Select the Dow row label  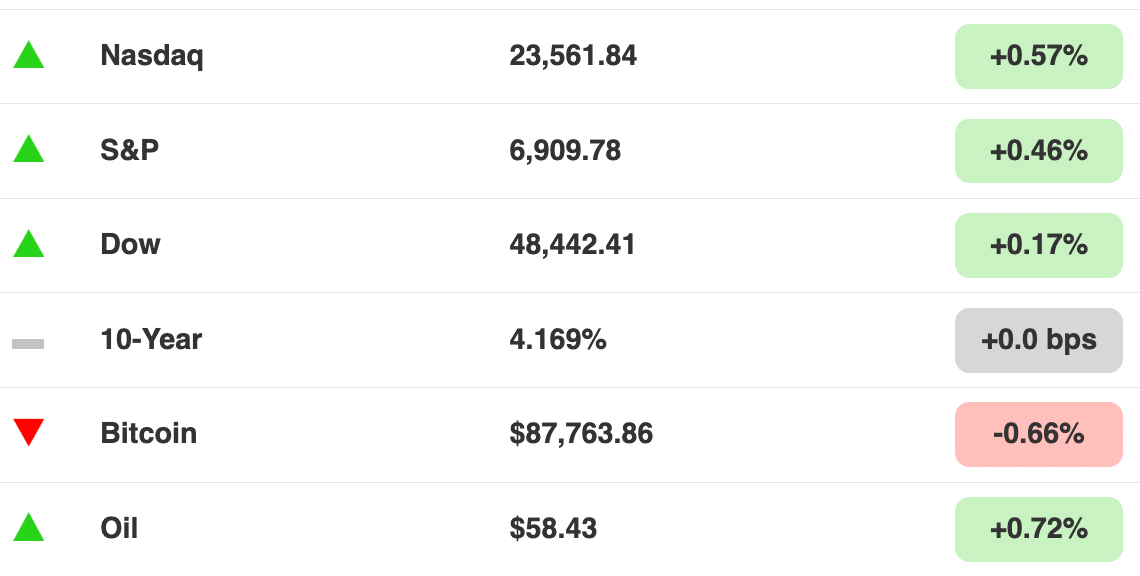pyautogui.click(x=130, y=244)
